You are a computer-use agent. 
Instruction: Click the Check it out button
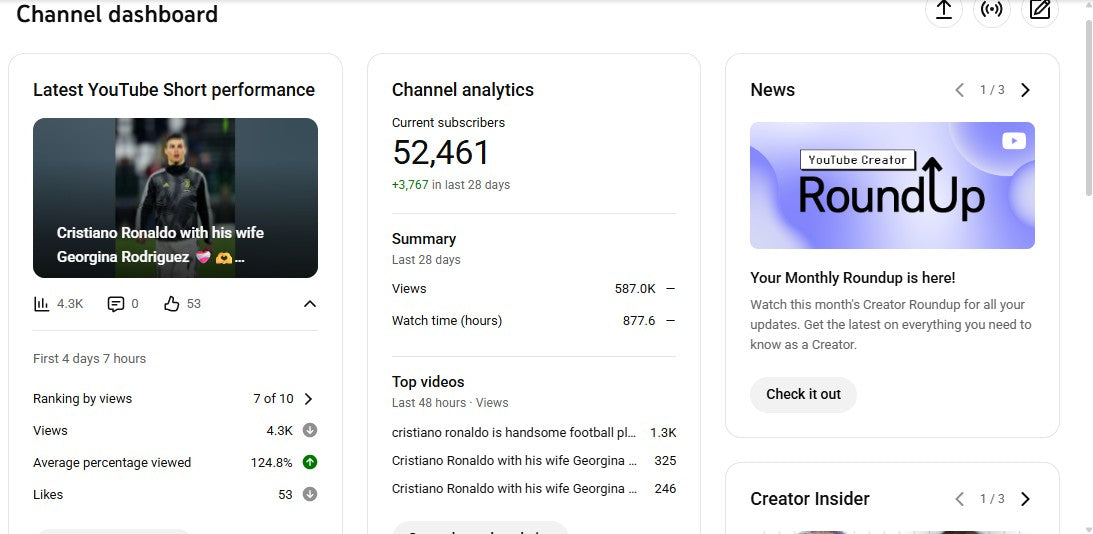(x=803, y=394)
